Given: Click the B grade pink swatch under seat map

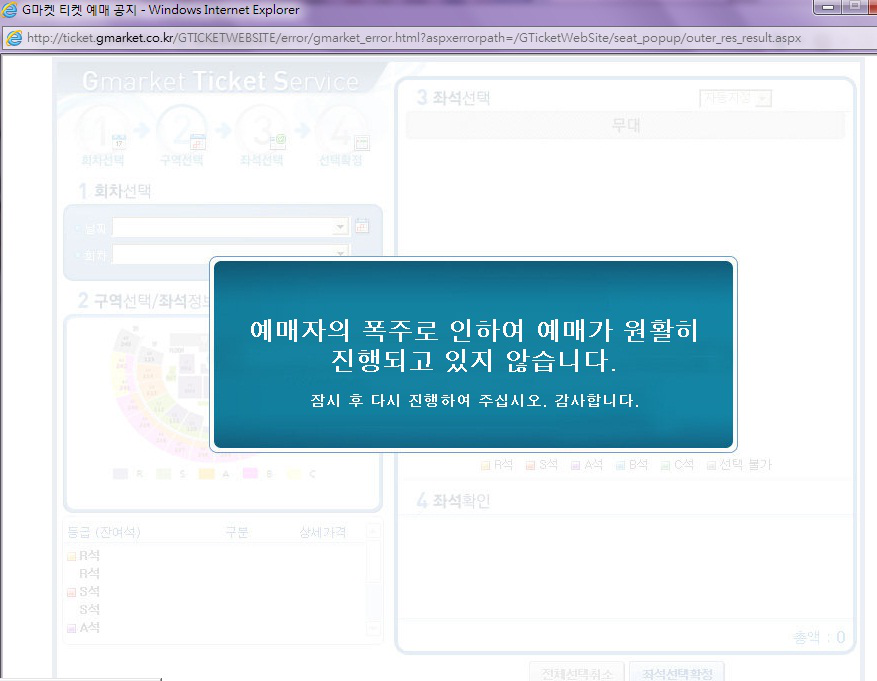Looking at the screenshot, I should pos(251,473).
